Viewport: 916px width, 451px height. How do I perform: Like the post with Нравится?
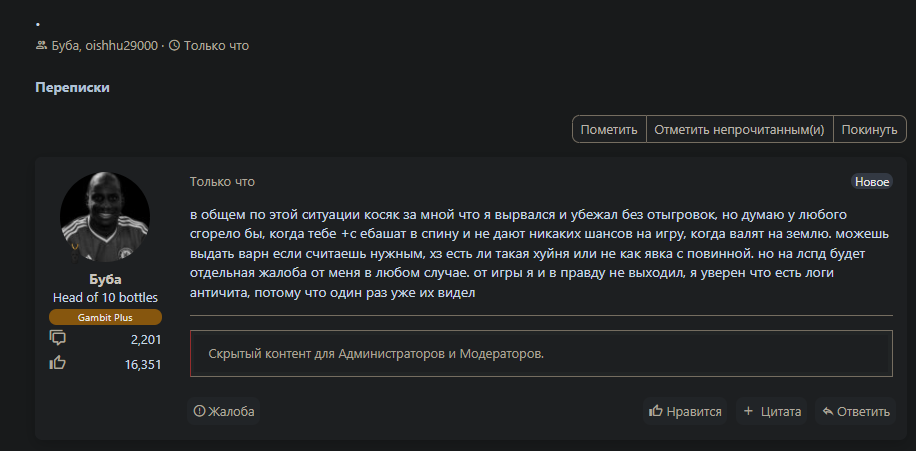pyautogui.click(x=685, y=411)
